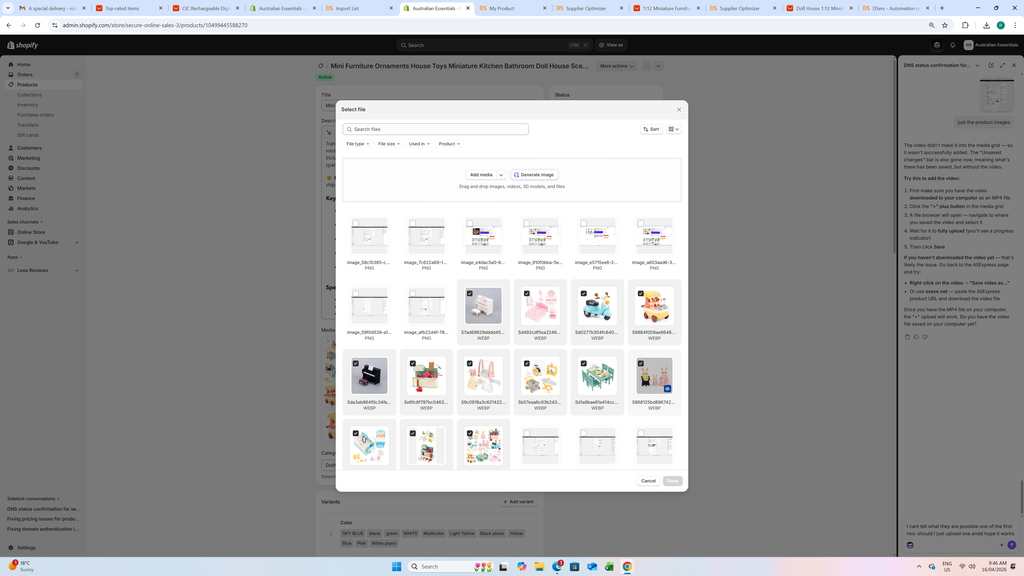Open Windows Start menu
This screenshot has width=1024, height=576.
coord(396,566)
